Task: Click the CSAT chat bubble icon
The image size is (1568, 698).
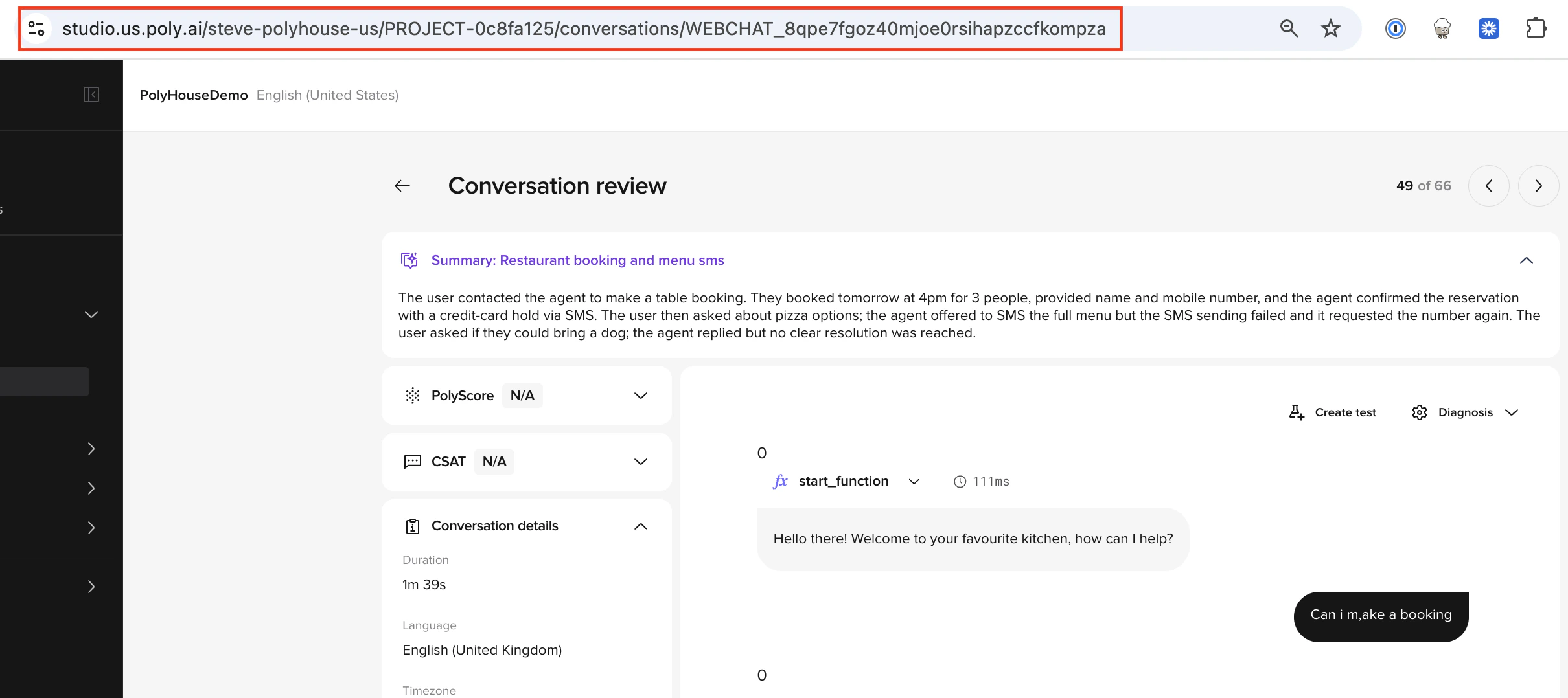Action: click(x=413, y=462)
